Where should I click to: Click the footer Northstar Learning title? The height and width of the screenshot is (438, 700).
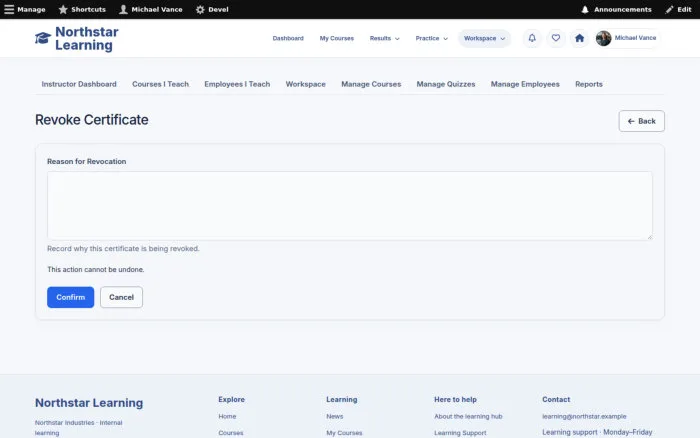(89, 403)
